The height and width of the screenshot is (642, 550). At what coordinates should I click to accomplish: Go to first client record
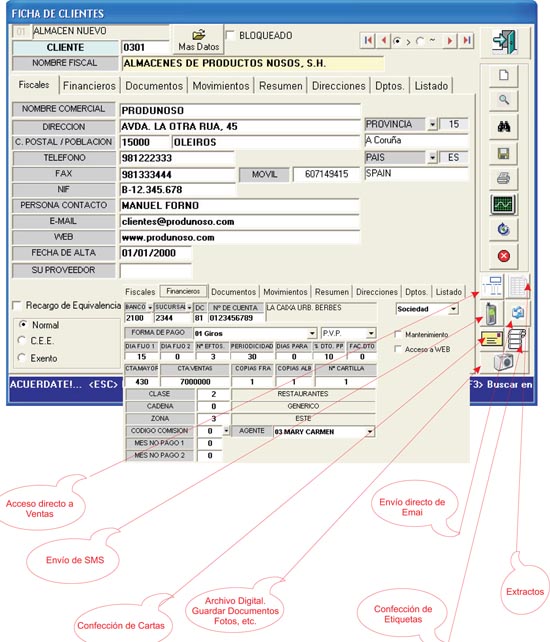pos(368,41)
